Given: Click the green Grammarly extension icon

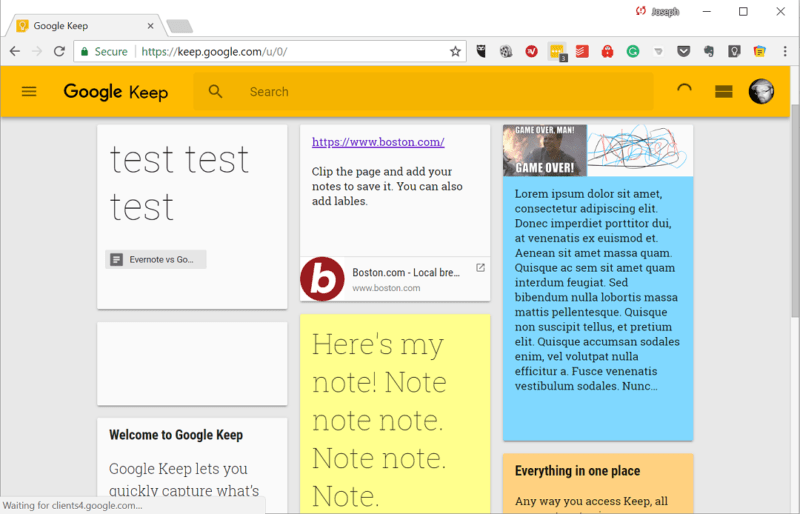Looking at the screenshot, I should click(x=633, y=51).
